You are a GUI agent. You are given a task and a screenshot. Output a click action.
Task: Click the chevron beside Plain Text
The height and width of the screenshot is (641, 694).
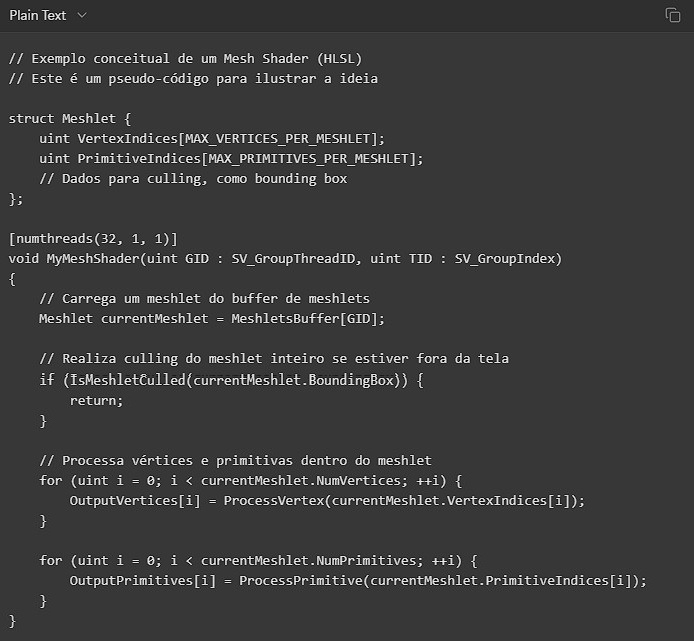click(x=82, y=15)
